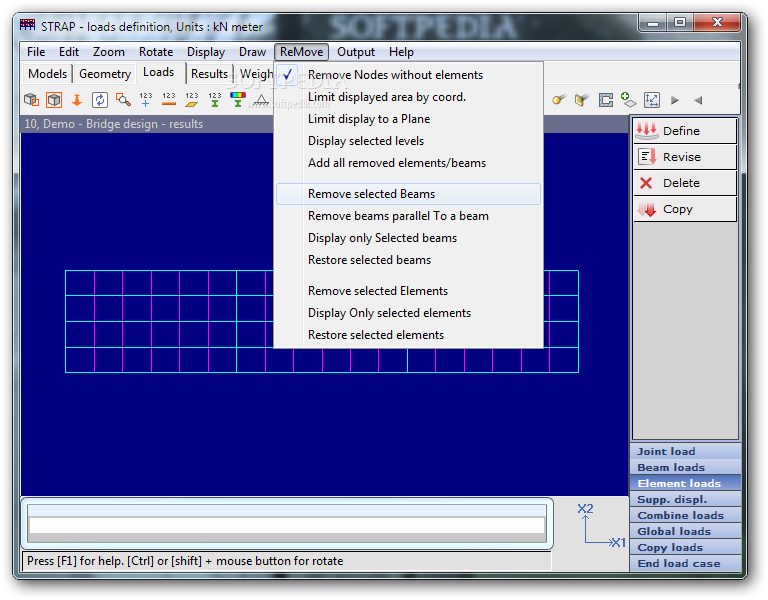
Task: Open the Zoom menu
Action: [x=108, y=52]
